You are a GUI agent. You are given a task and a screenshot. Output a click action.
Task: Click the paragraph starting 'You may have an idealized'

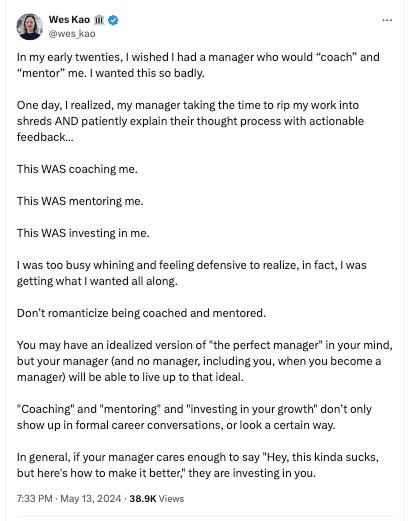[x=205, y=361]
